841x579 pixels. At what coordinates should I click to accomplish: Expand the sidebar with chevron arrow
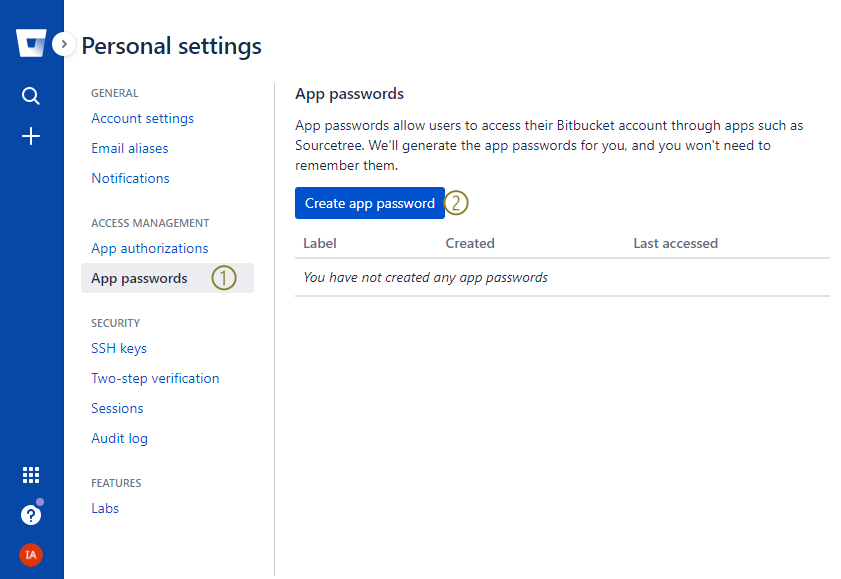coord(64,44)
